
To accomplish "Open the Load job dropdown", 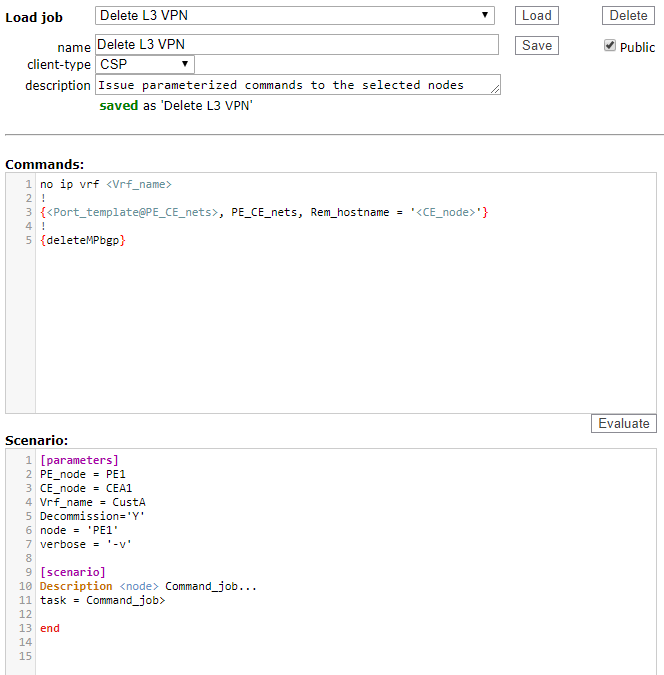I will tap(295, 15).
